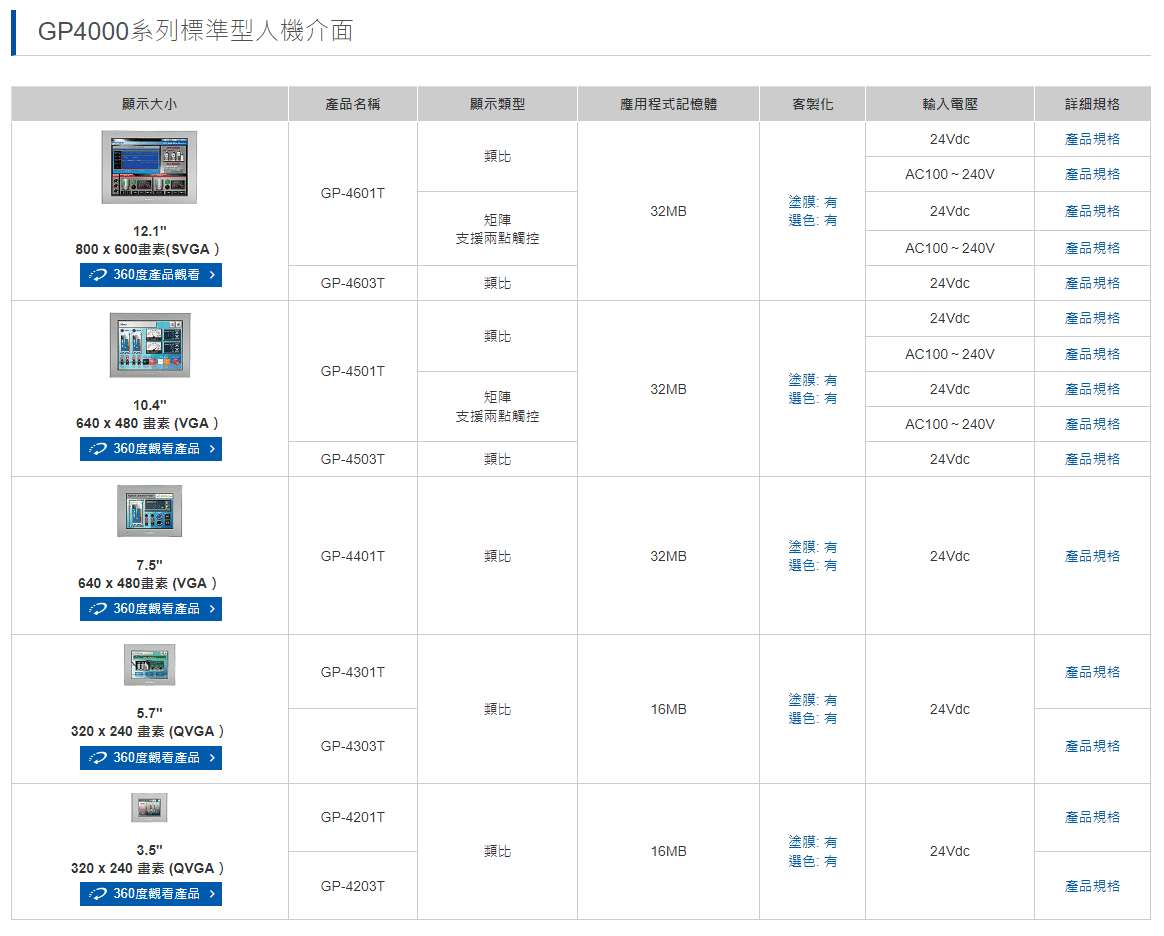The image size is (1164, 936).
Task: Click the 應用程式記憶體 column header
Action: click(668, 104)
